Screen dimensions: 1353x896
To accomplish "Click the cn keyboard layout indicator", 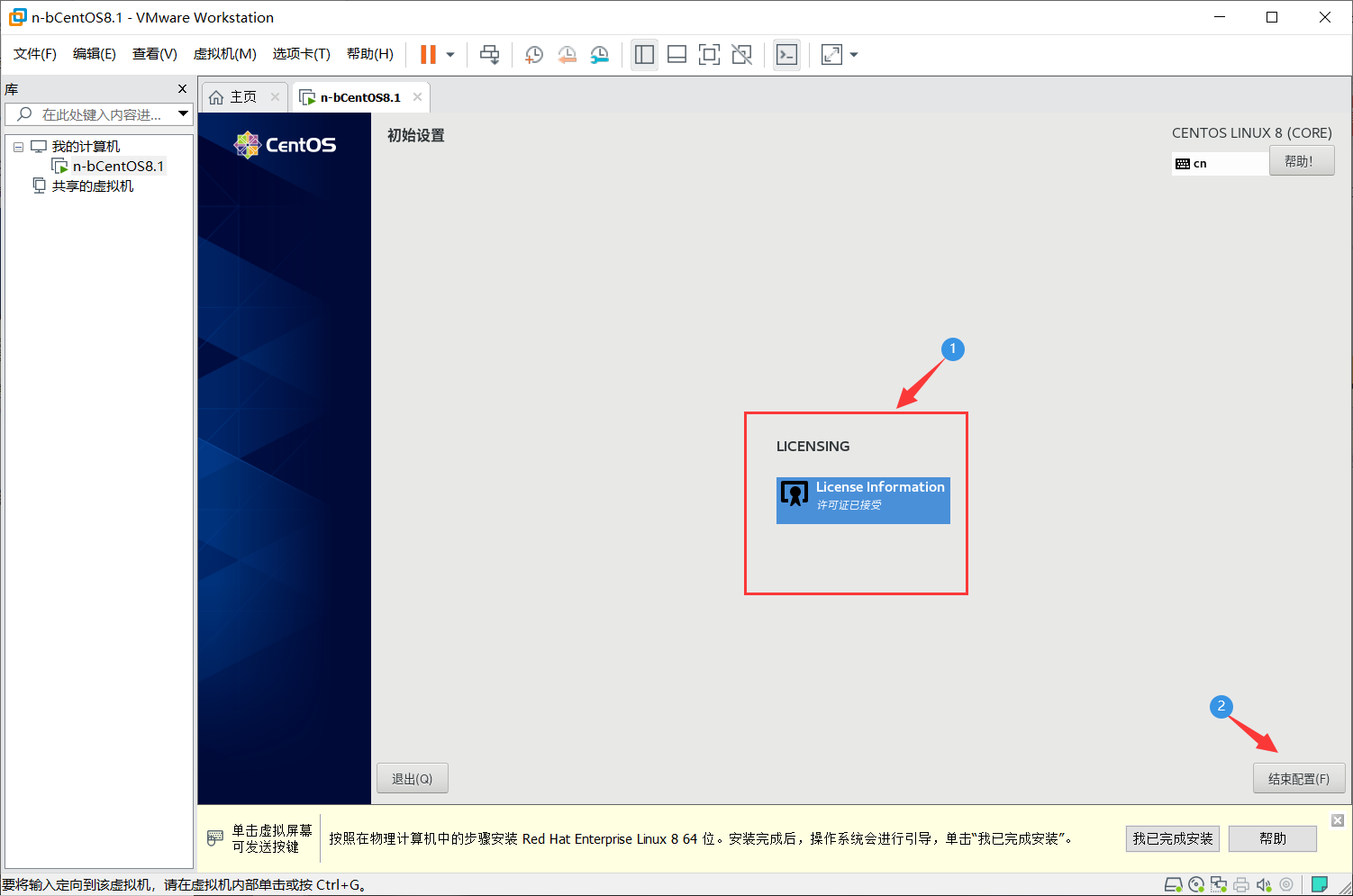I will tap(1220, 163).
